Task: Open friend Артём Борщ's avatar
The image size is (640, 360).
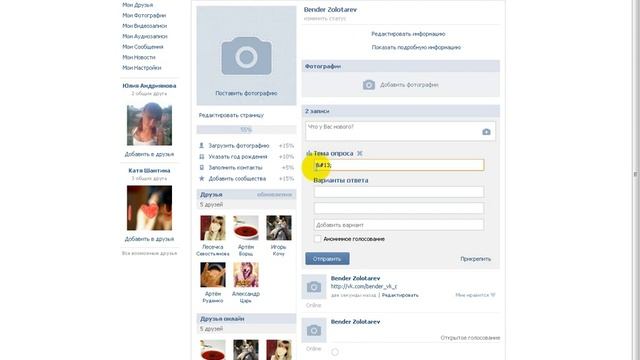Action: (246, 228)
